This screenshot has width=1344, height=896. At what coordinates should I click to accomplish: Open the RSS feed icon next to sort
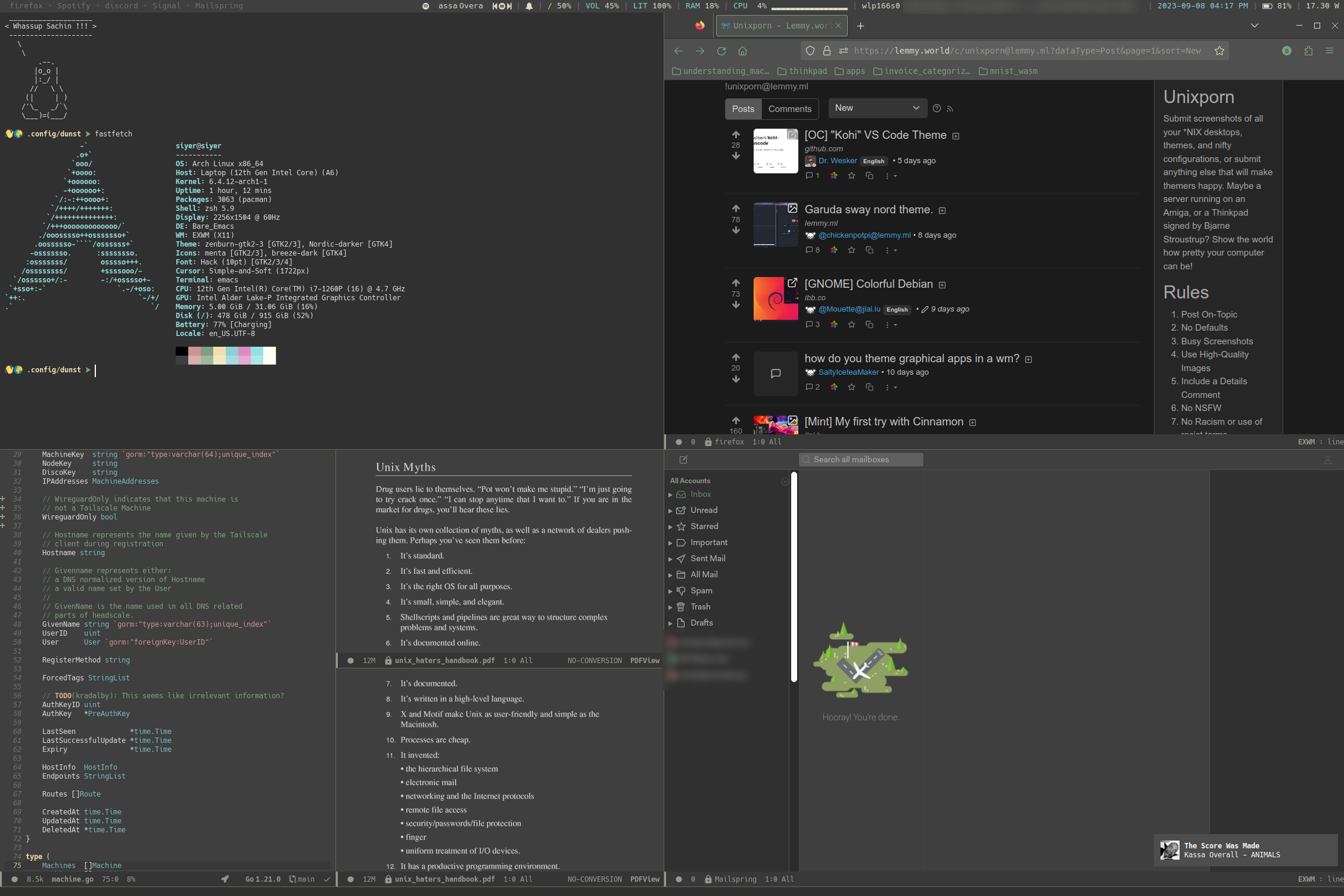[x=950, y=109]
